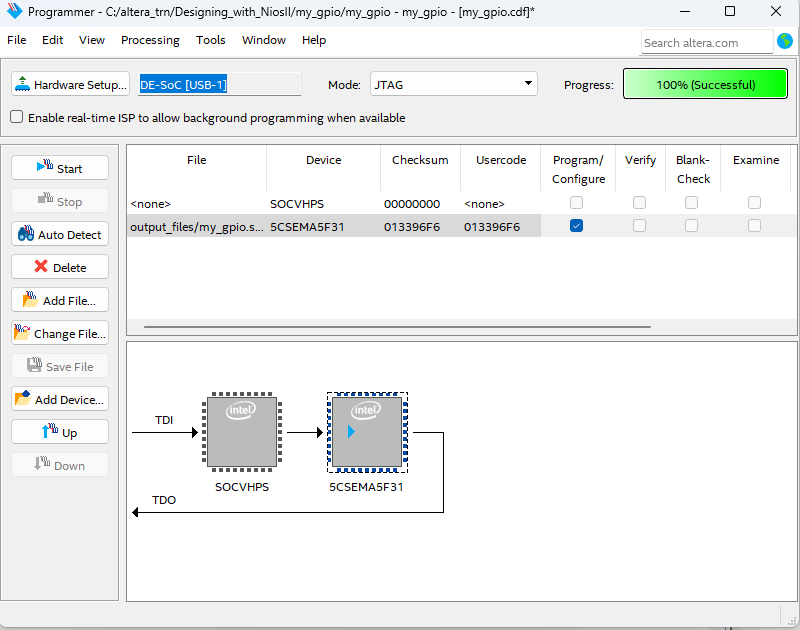Select the 013396F6 checksum cell
The image size is (800, 630).
click(x=420, y=226)
